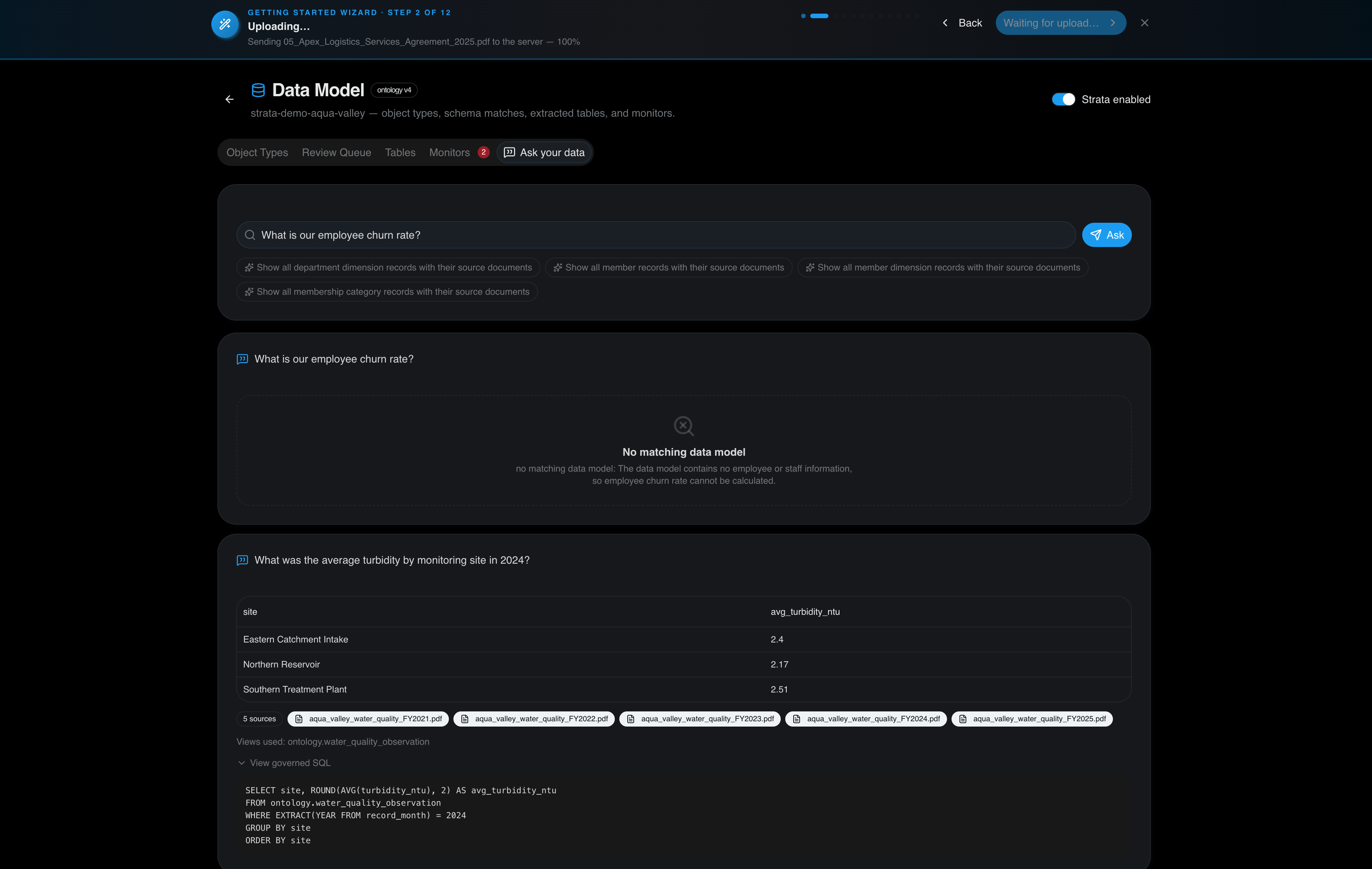Image resolution: width=1372 pixels, height=869 pixels.
Task: Select suggestion Show all member records
Action: pos(668,267)
